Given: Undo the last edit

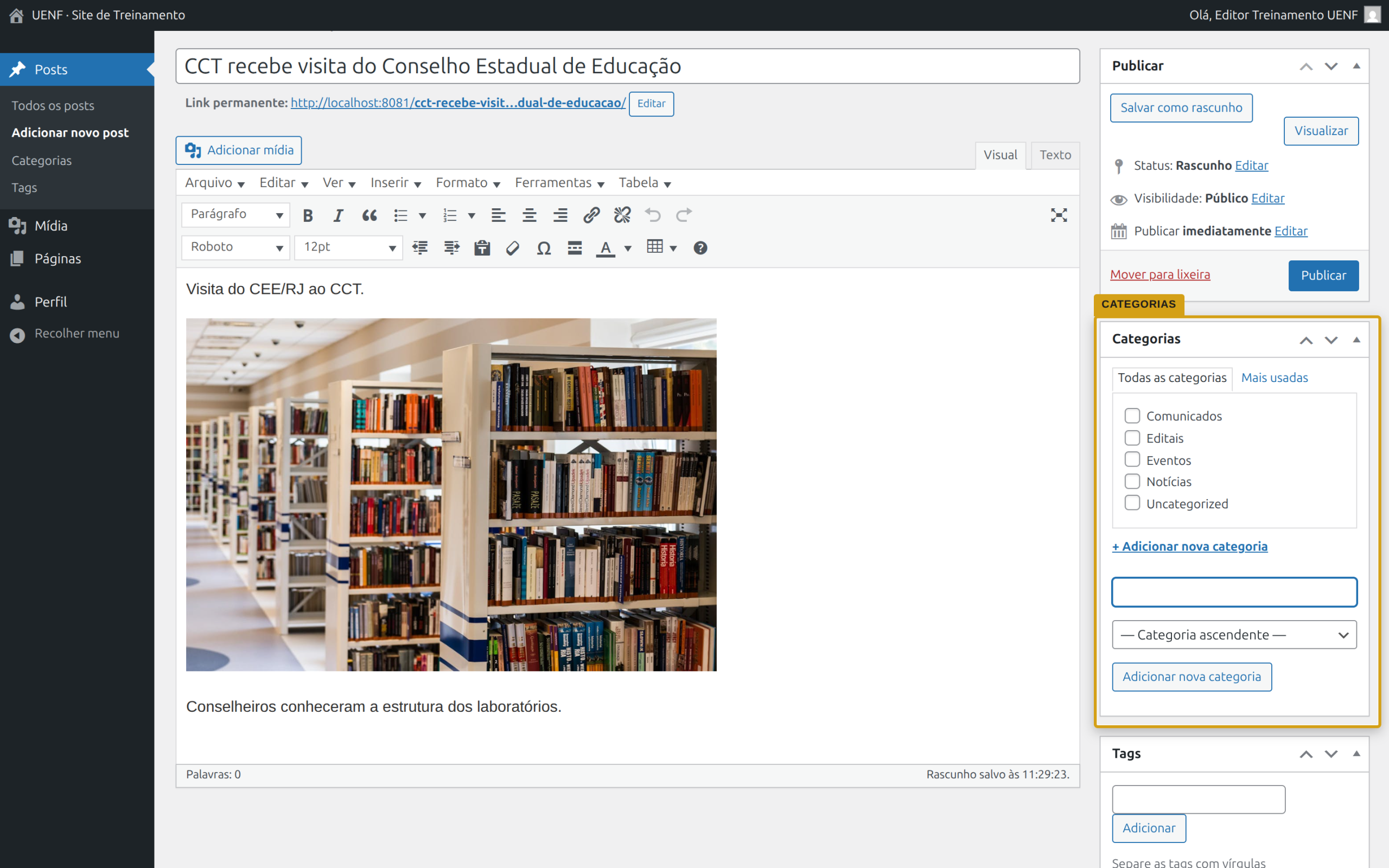Looking at the screenshot, I should coord(653,215).
